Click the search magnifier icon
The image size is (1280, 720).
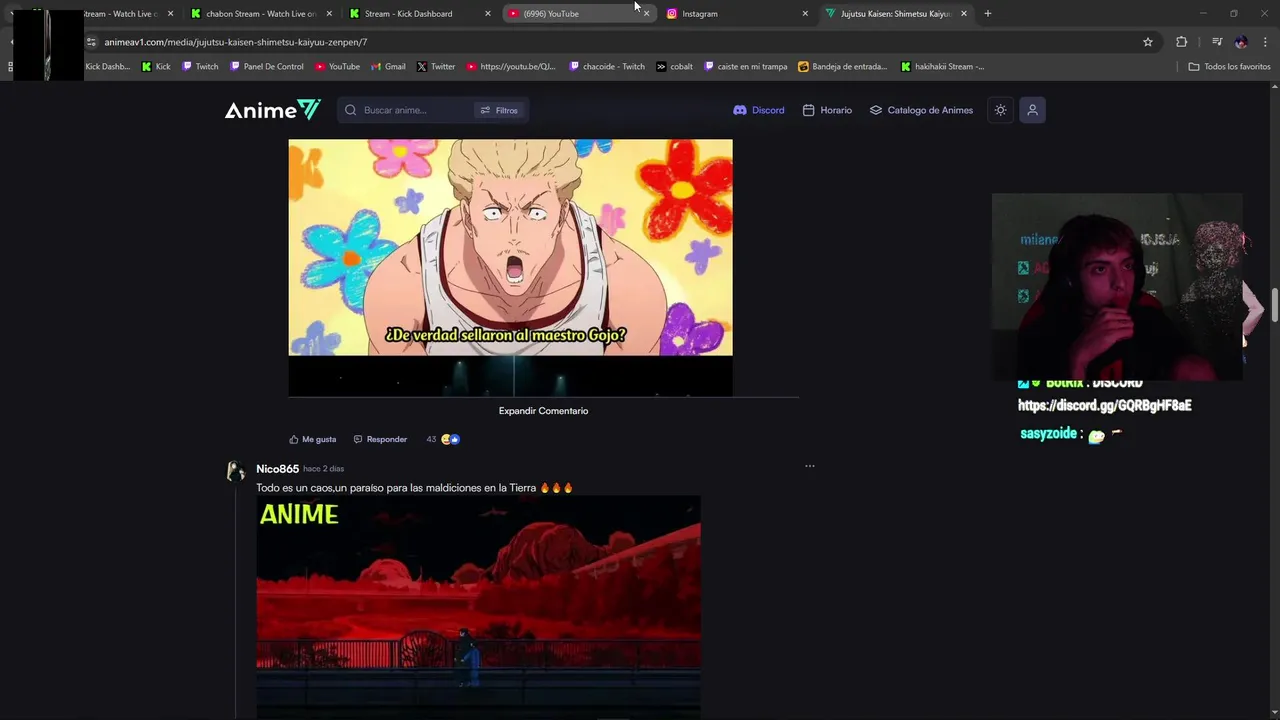click(351, 110)
